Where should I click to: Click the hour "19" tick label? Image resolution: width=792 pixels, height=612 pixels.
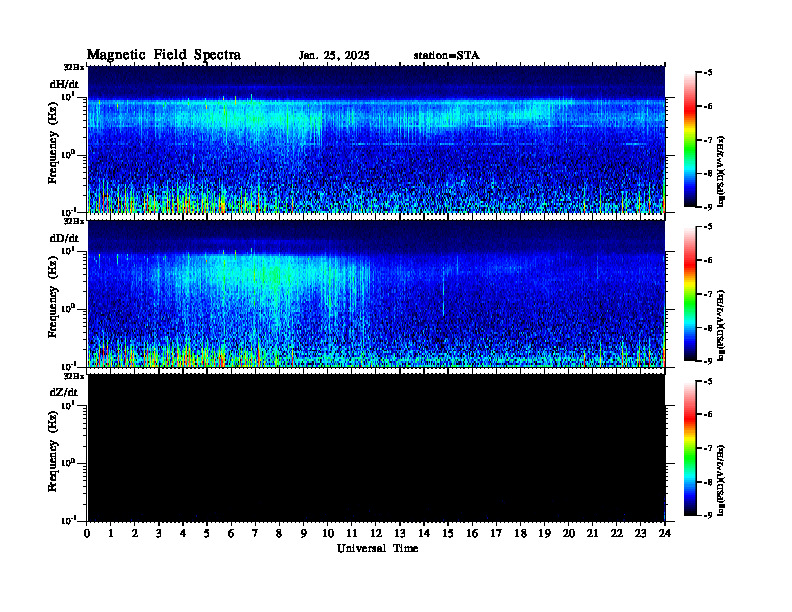pyautogui.click(x=545, y=534)
